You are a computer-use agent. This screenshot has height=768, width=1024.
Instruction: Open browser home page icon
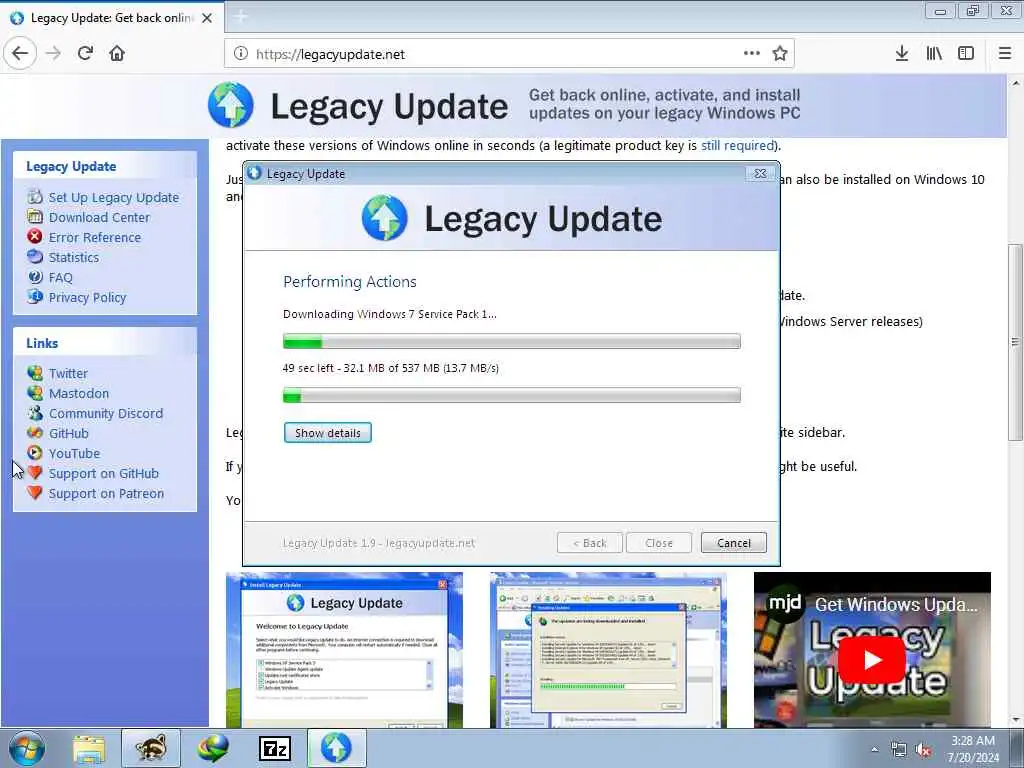pyautogui.click(x=117, y=54)
